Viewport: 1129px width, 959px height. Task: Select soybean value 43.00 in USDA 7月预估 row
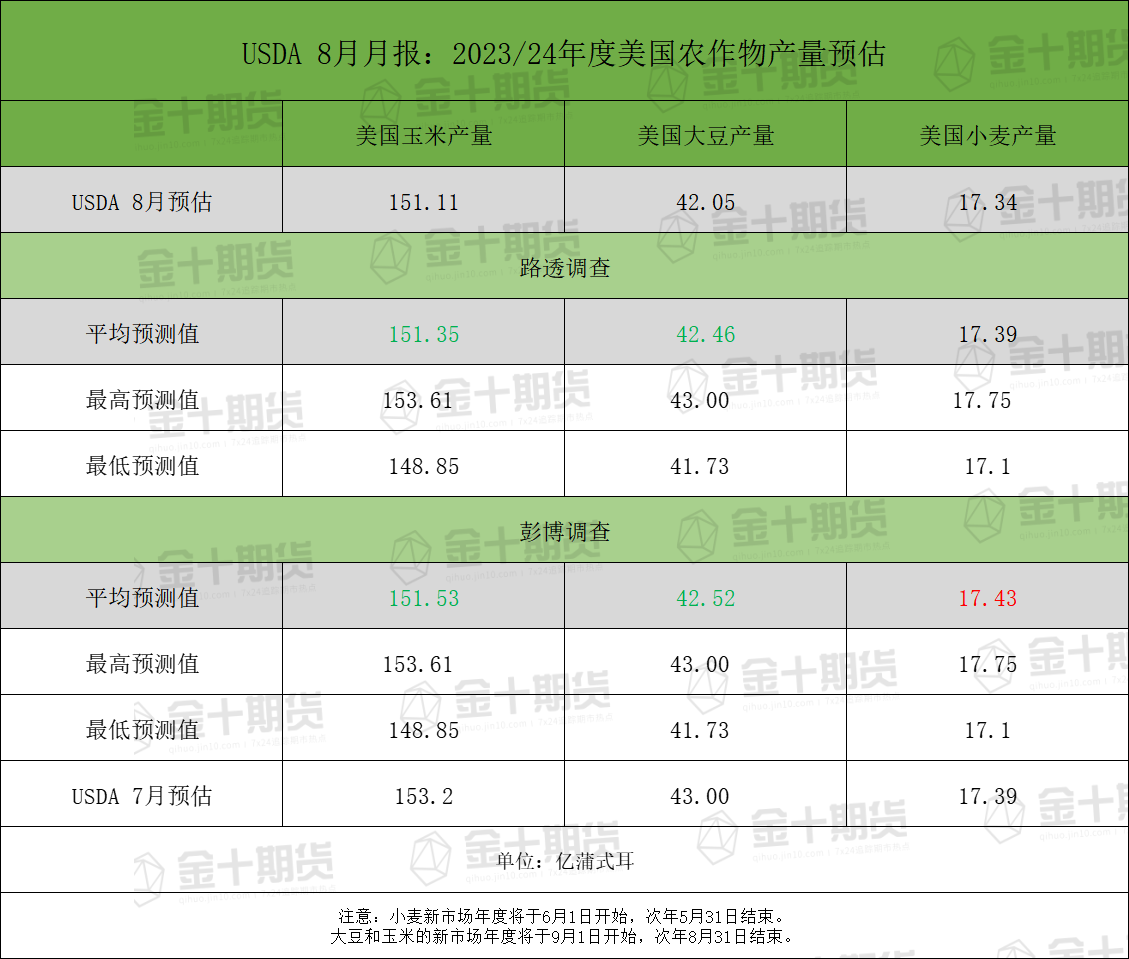700,797
